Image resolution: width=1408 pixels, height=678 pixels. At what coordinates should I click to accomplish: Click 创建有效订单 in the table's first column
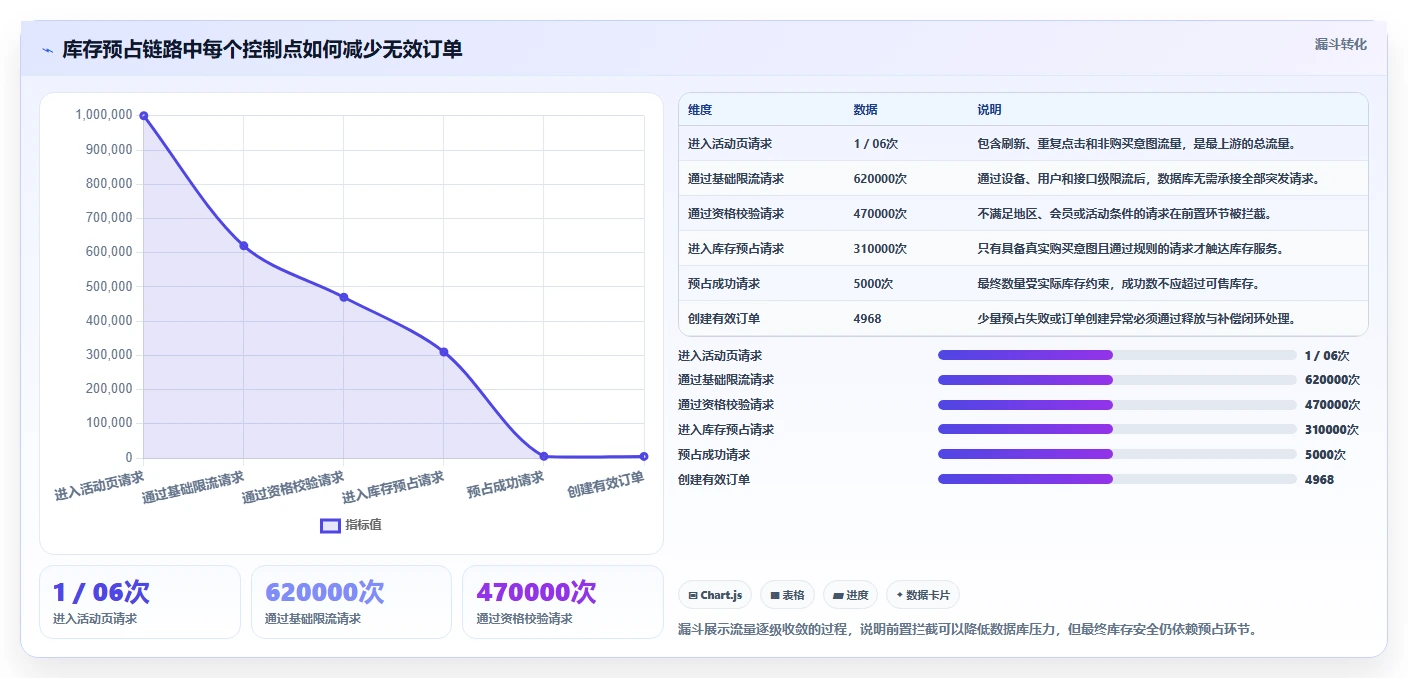click(x=724, y=319)
